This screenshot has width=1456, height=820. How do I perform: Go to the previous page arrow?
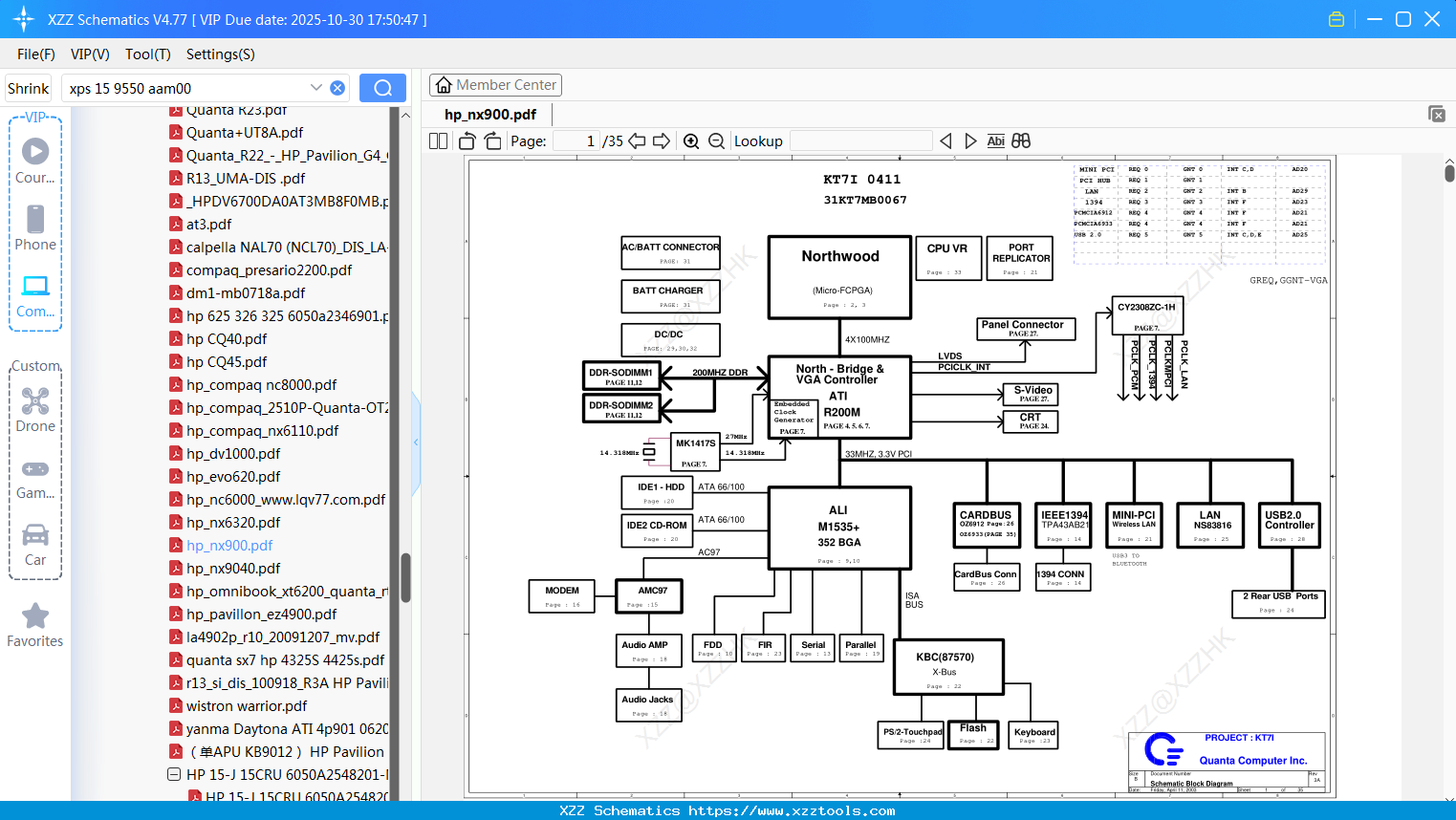click(637, 140)
